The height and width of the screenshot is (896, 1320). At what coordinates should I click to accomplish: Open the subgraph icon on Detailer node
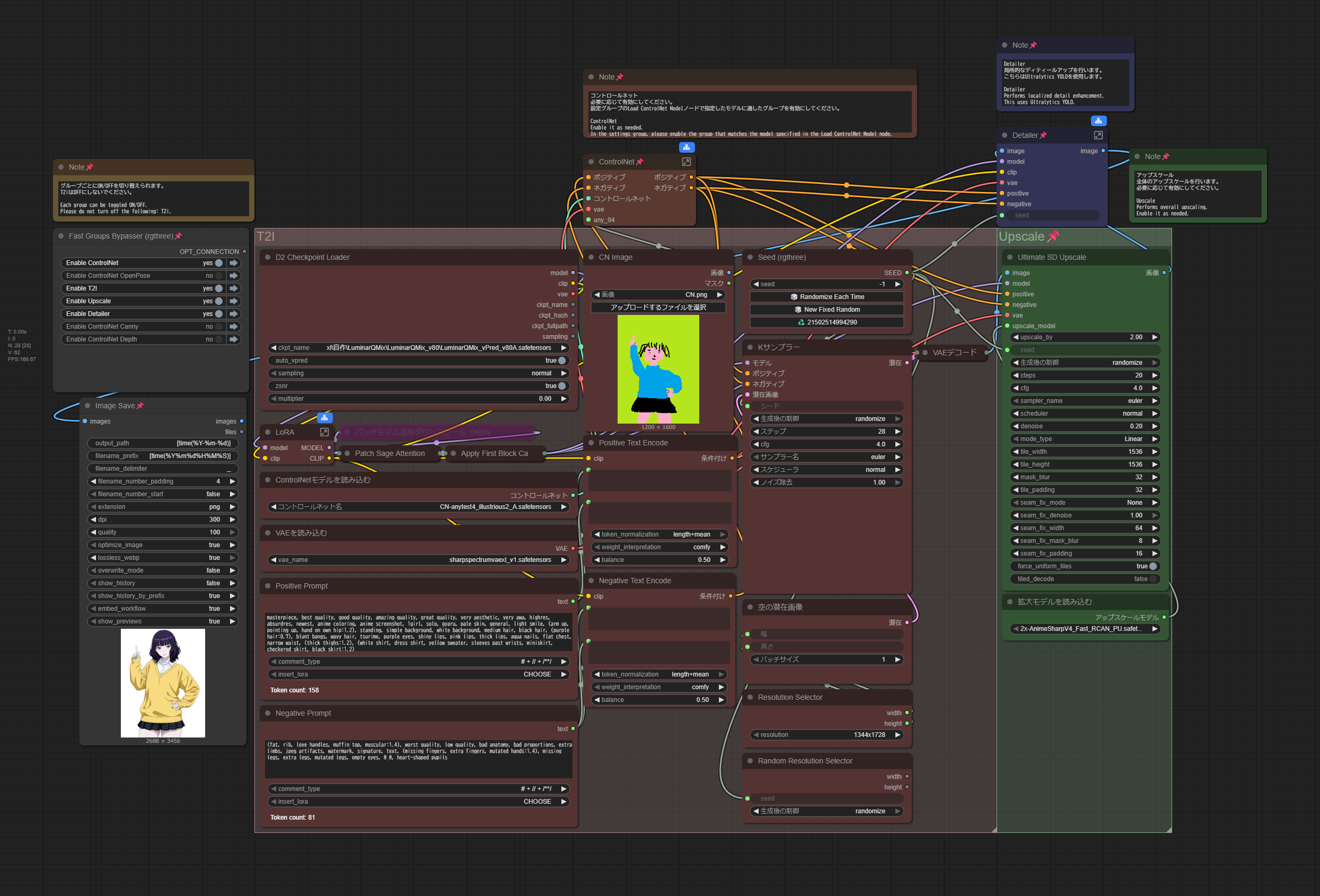click(1098, 135)
